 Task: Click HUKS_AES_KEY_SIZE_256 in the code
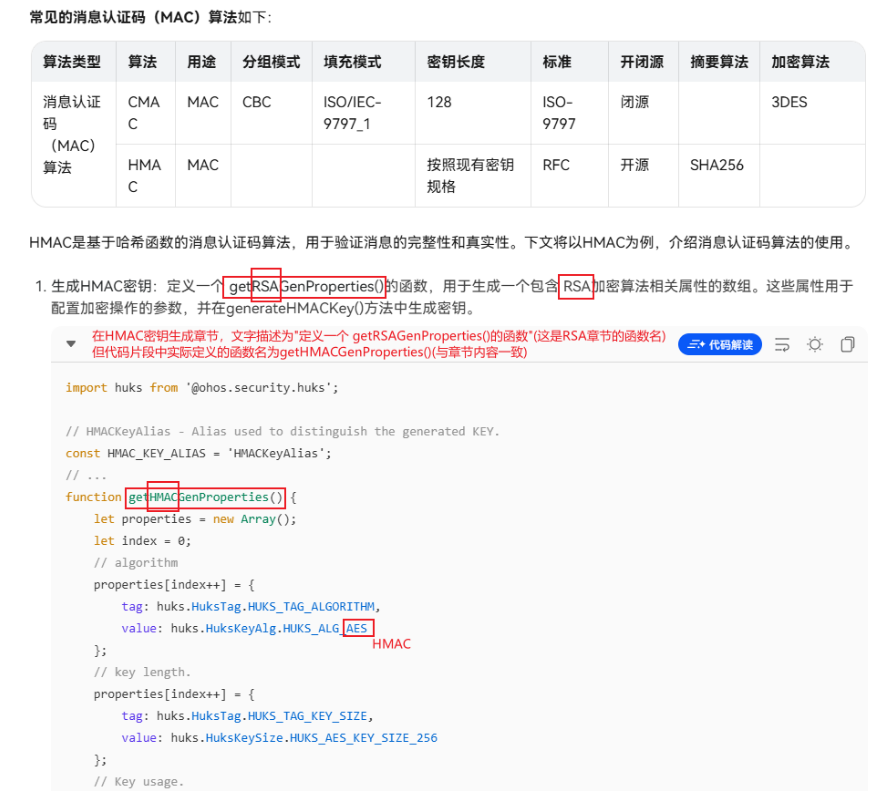coord(364,738)
